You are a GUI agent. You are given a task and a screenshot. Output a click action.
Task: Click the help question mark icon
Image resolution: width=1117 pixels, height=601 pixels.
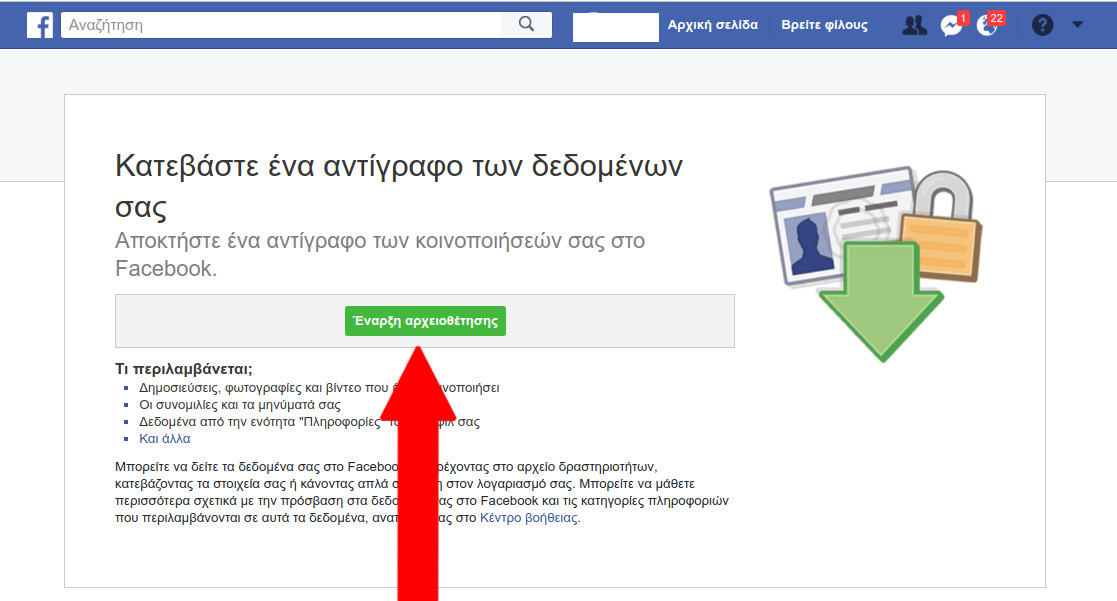(1042, 26)
